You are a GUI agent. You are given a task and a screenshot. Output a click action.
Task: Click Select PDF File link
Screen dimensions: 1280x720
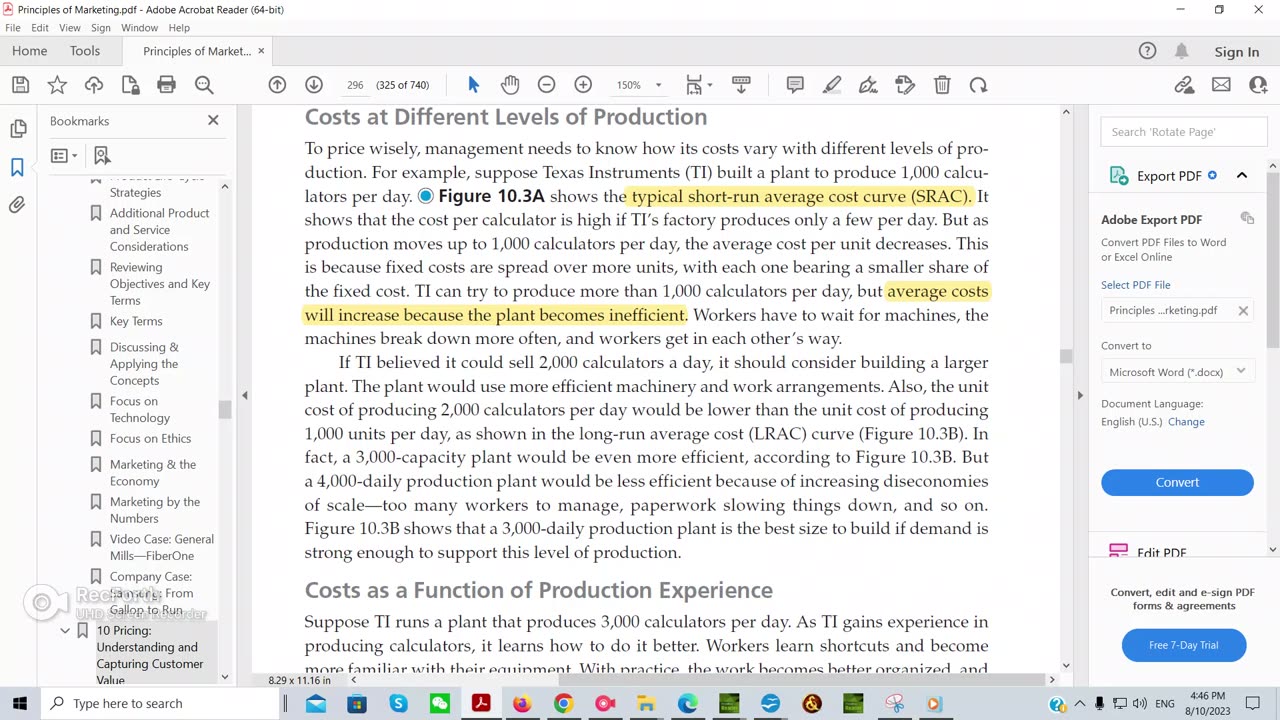[1135, 285]
